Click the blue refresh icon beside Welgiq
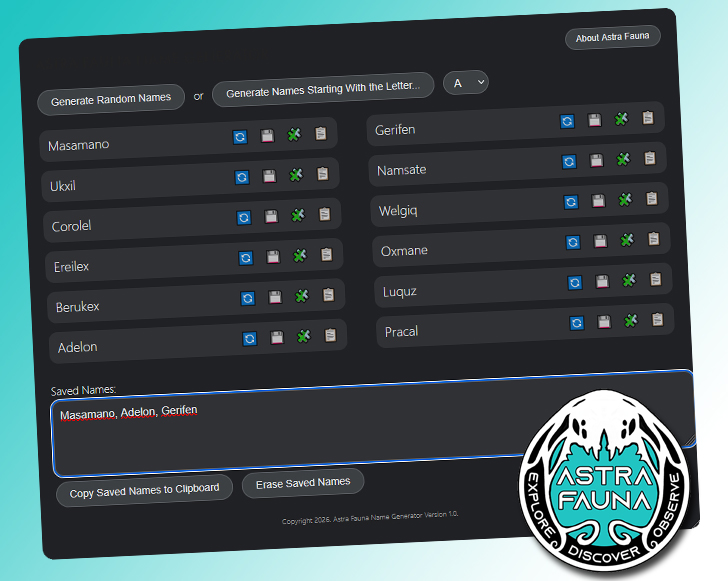The image size is (728, 581). (x=570, y=201)
